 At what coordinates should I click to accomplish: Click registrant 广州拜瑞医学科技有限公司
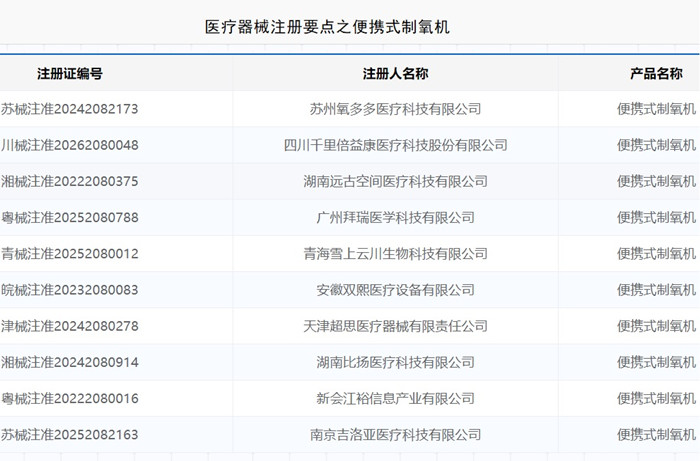click(x=395, y=217)
